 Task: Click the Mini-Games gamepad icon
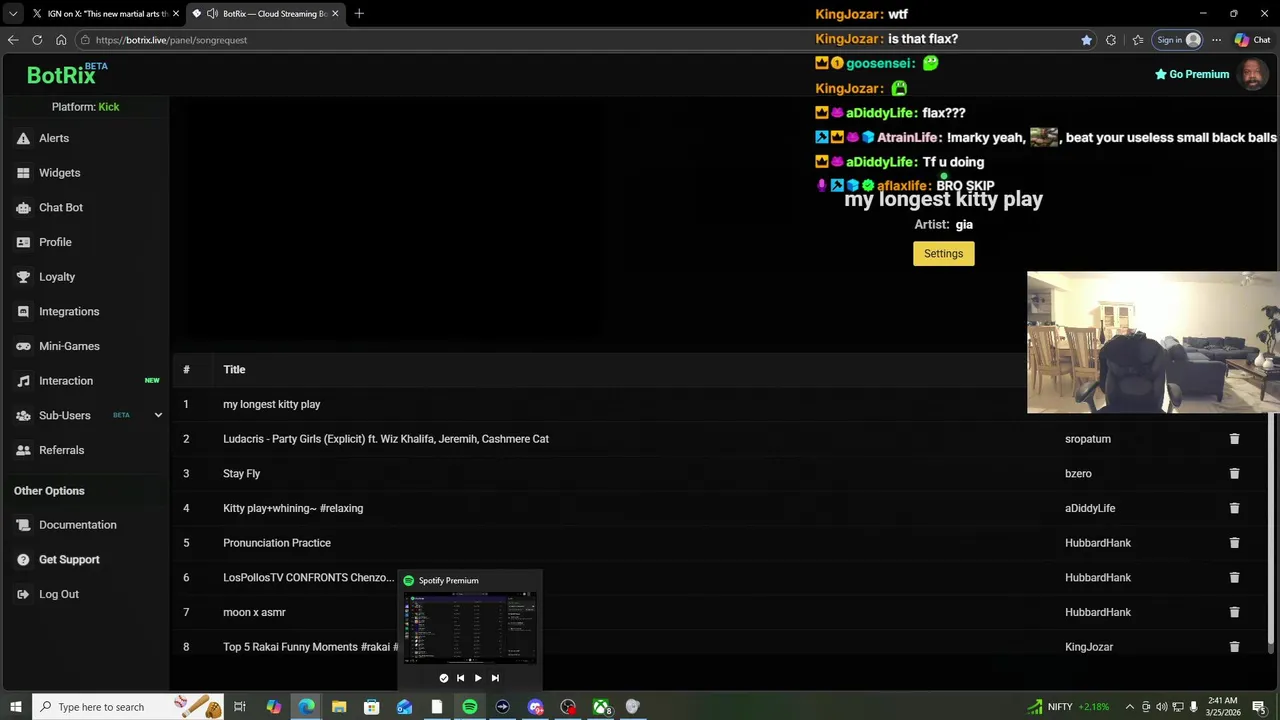[x=23, y=346]
